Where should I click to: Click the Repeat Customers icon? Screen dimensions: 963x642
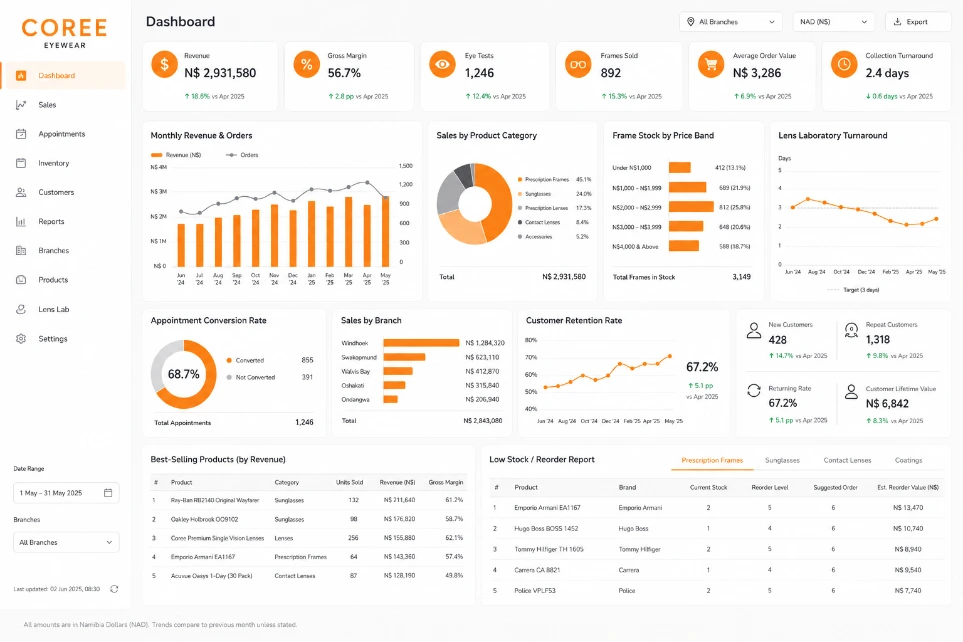point(851,331)
